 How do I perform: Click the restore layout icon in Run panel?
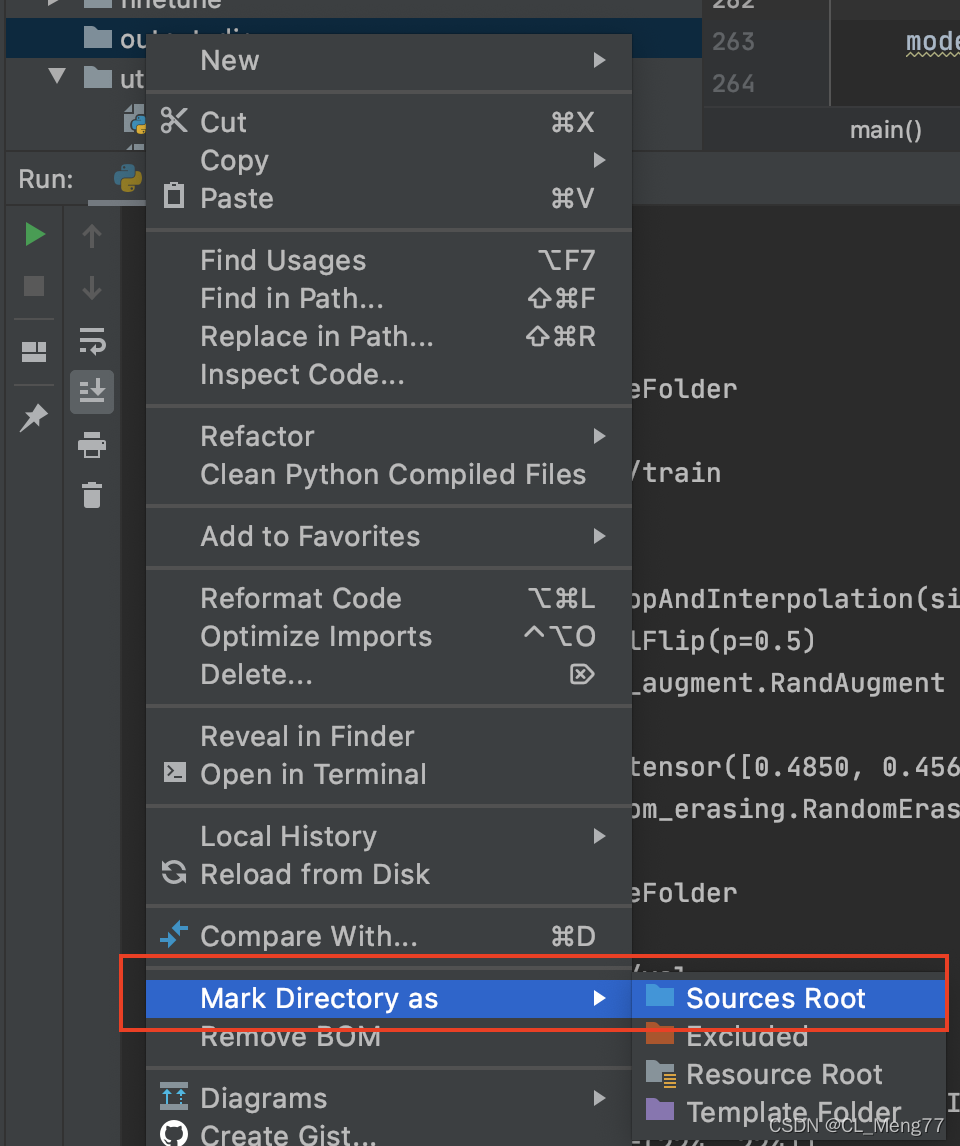click(x=34, y=352)
